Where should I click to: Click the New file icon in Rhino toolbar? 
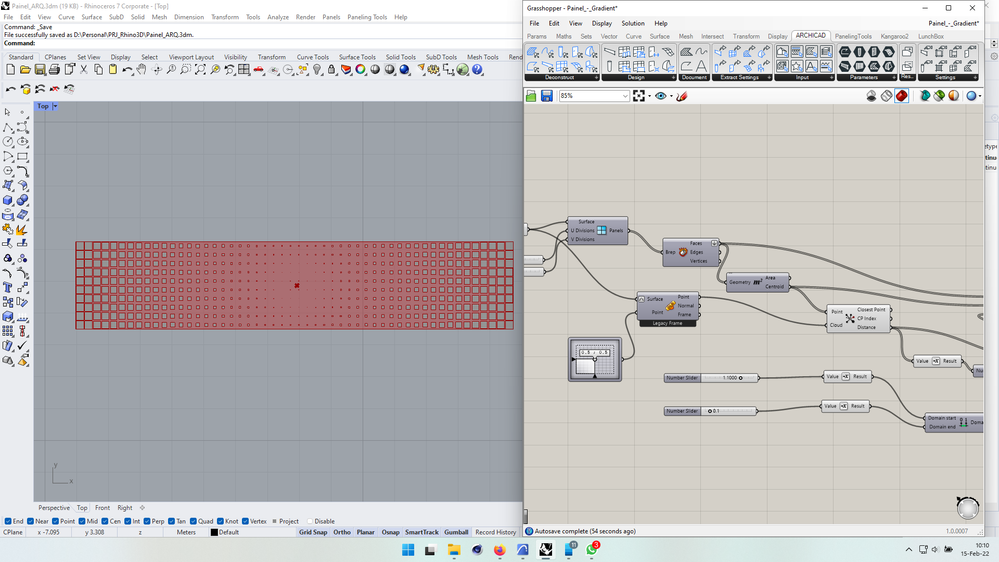(x=10, y=69)
